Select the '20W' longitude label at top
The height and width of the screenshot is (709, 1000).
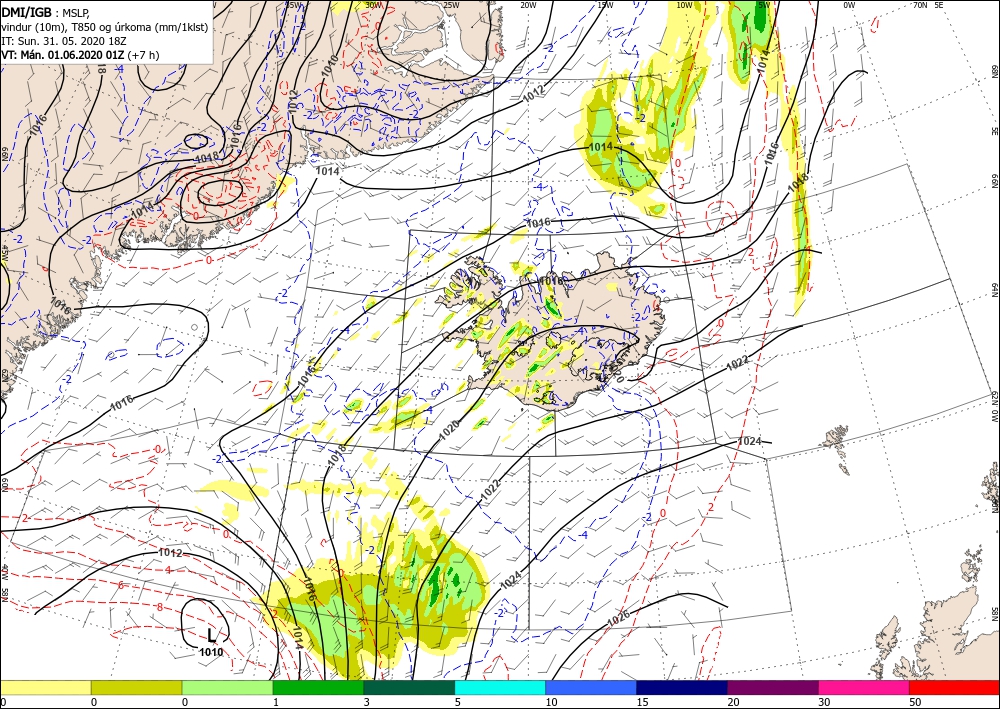click(x=528, y=5)
